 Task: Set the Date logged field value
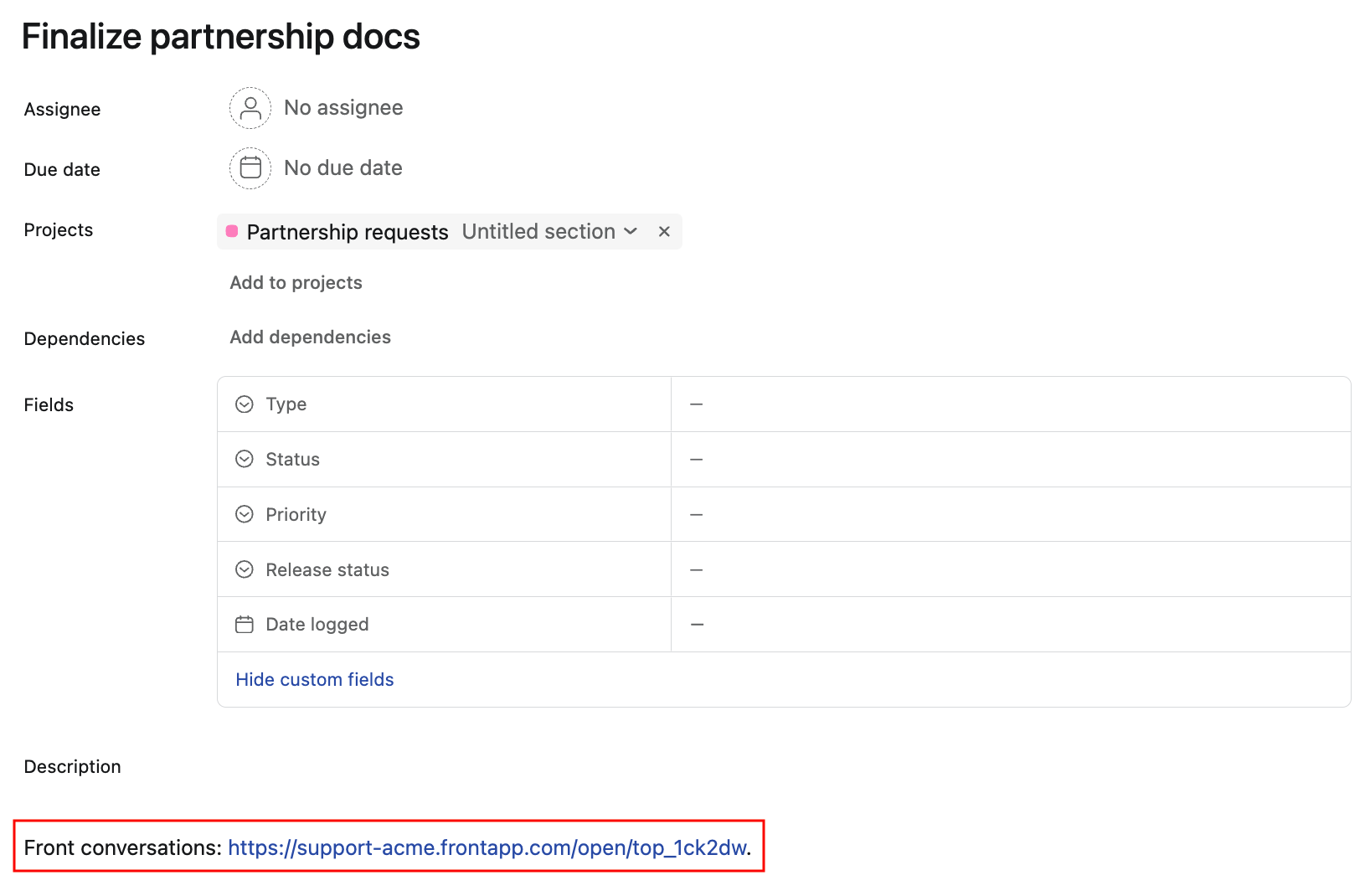pos(1010,625)
